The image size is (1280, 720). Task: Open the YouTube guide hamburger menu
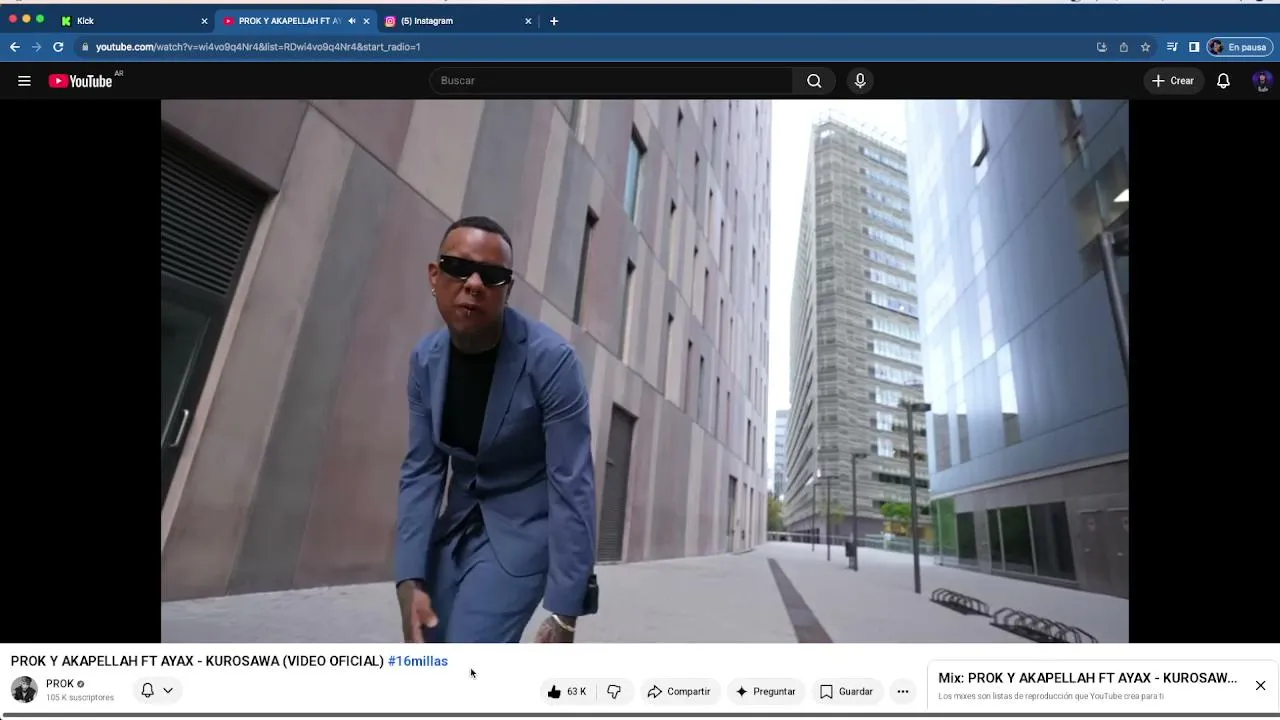[x=24, y=81]
